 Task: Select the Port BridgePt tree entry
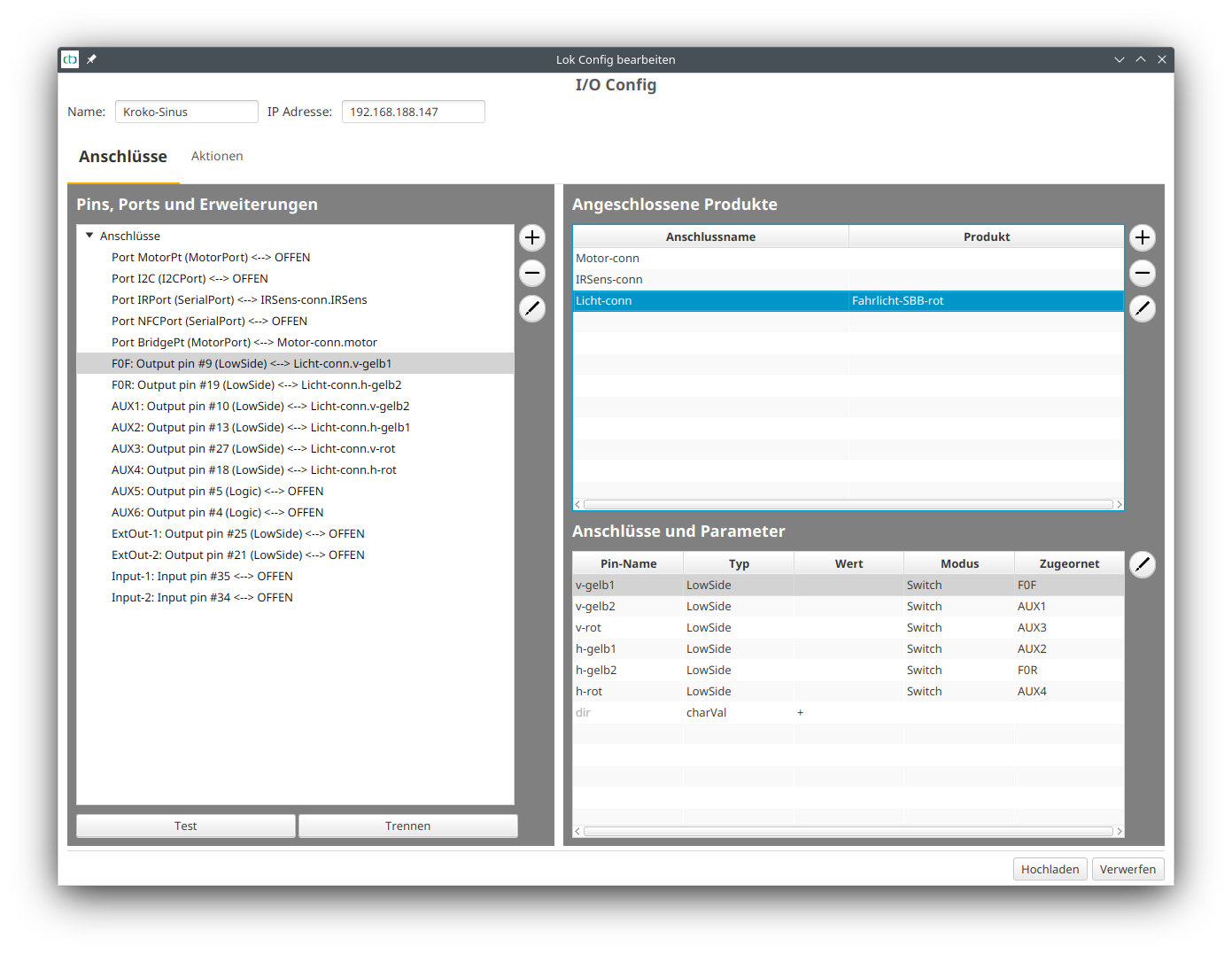(244, 343)
